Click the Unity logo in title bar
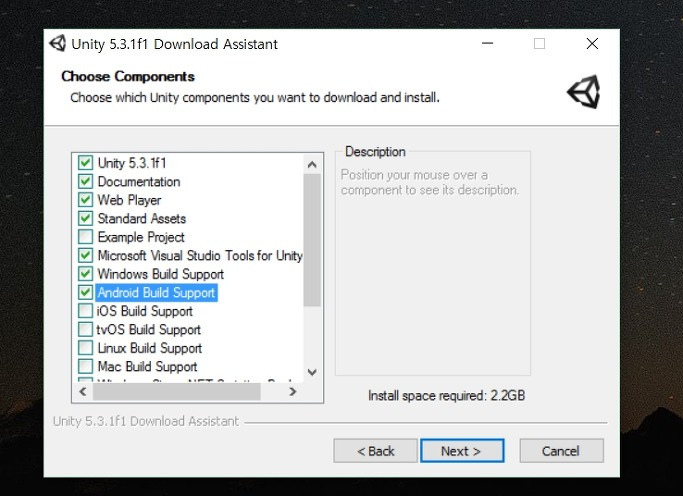 (x=57, y=44)
